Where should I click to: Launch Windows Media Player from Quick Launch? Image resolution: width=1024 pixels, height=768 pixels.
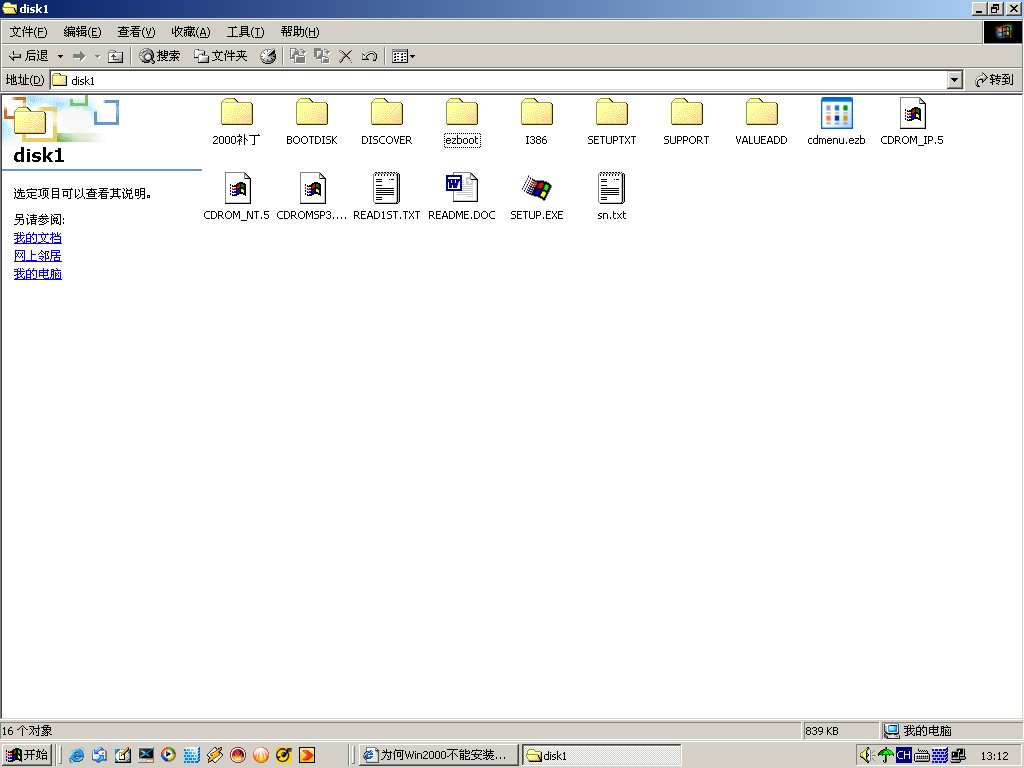pos(168,756)
